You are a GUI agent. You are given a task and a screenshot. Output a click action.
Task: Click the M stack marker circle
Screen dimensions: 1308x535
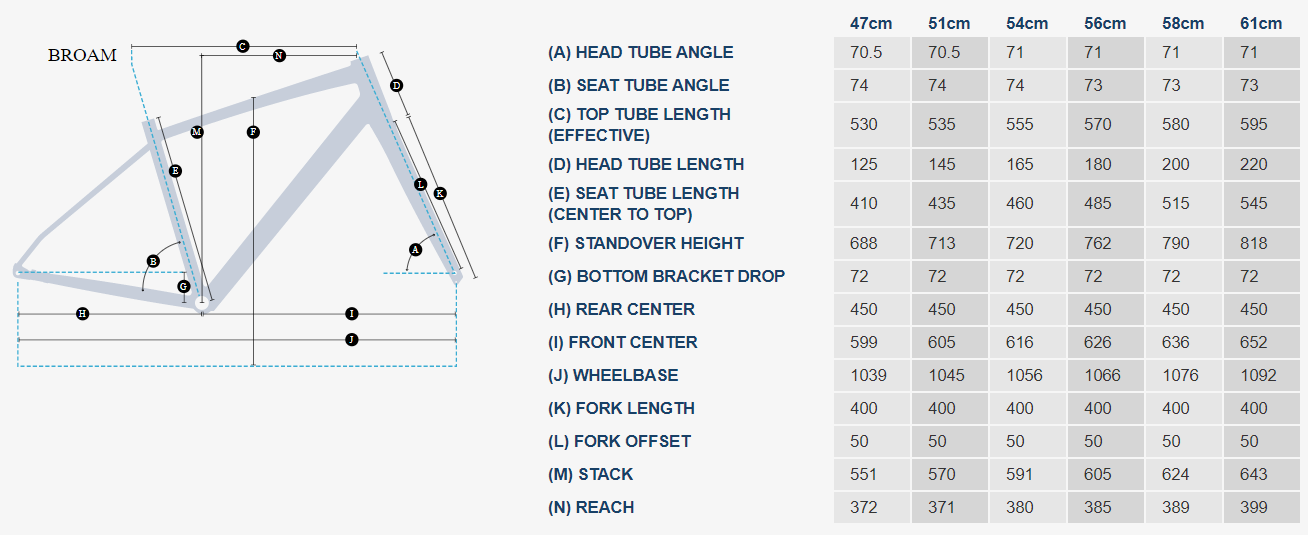197,132
